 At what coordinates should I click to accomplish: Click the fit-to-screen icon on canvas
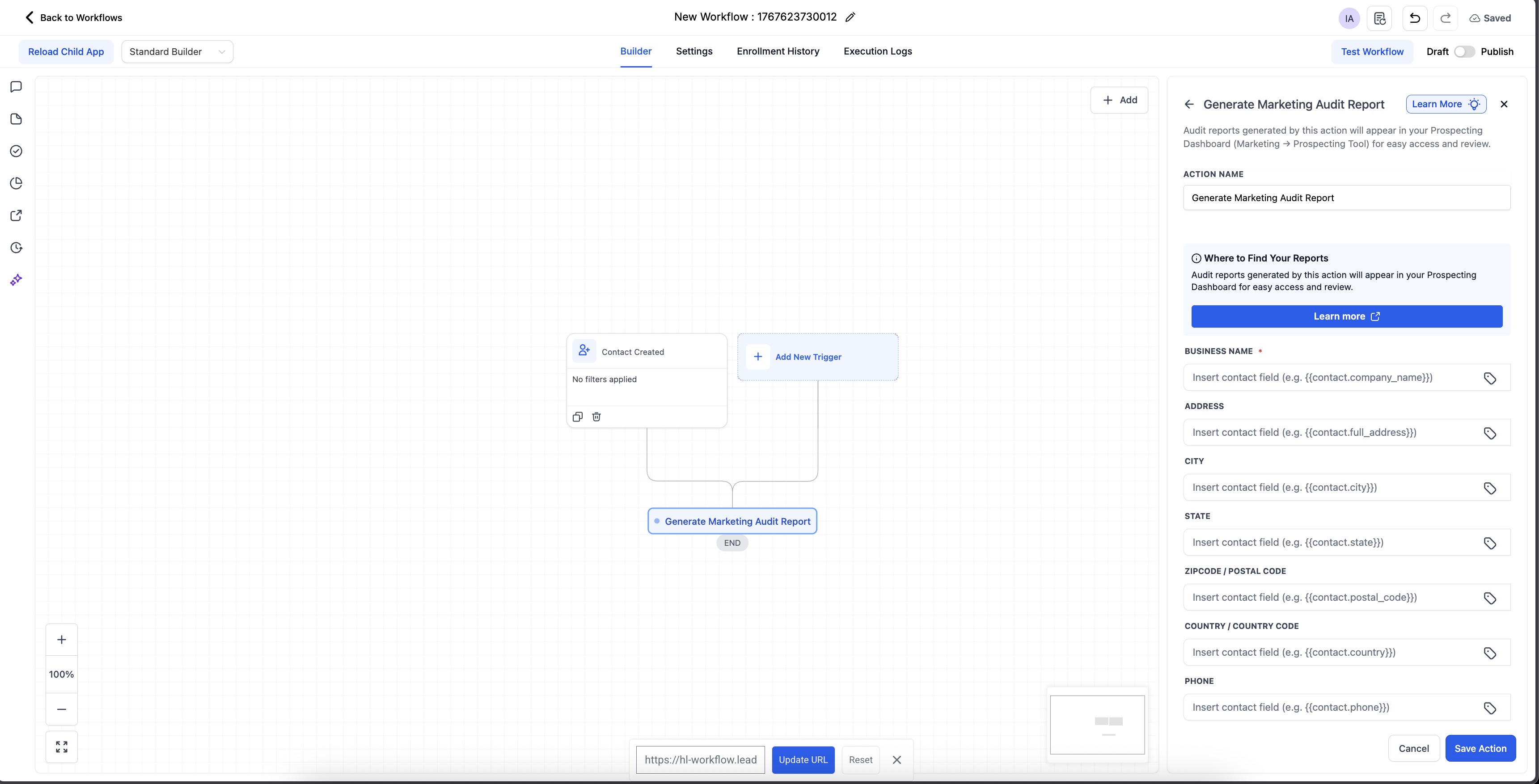tap(62, 747)
